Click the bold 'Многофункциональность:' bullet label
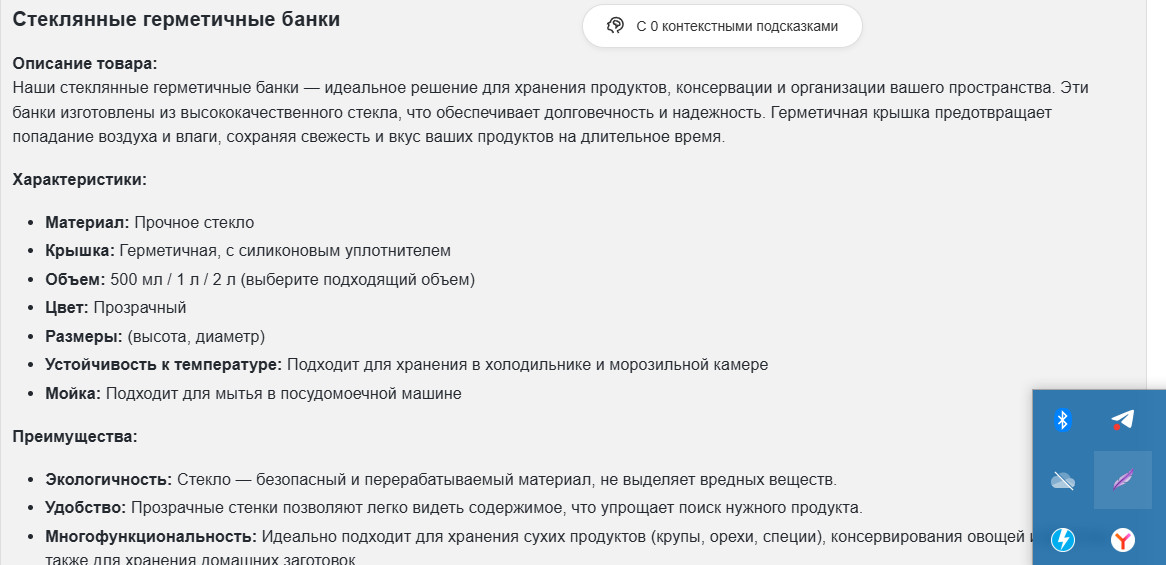 coord(150,537)
